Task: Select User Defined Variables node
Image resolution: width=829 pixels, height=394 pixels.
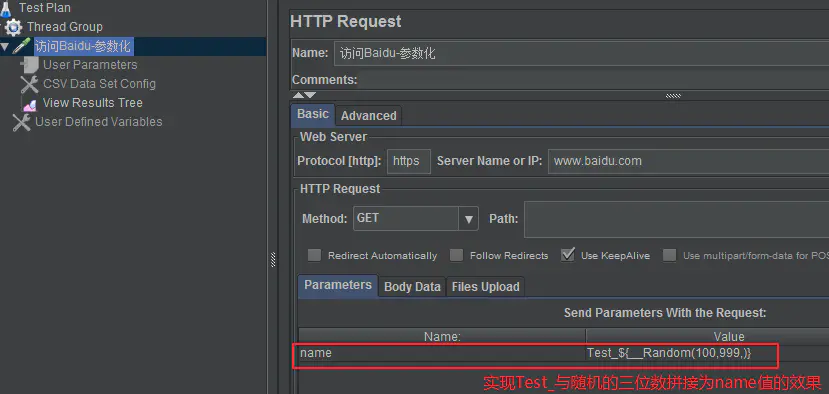Action: coord(98,122)
